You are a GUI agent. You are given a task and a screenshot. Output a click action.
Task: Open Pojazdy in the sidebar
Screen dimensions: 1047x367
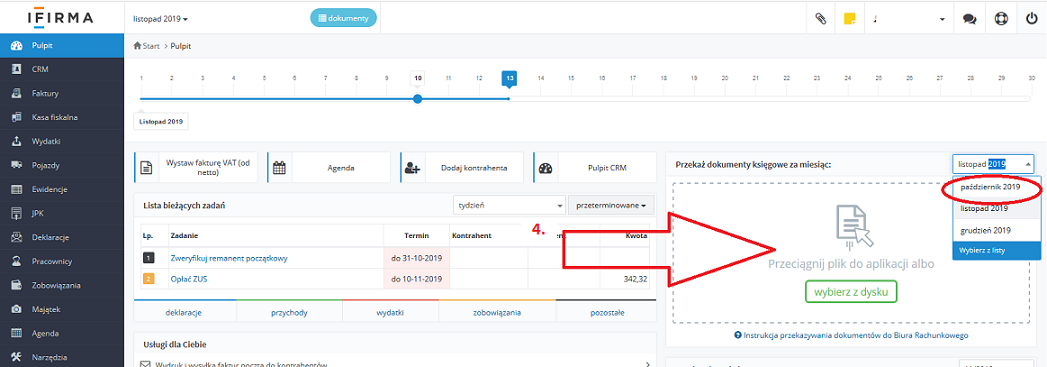62,165
